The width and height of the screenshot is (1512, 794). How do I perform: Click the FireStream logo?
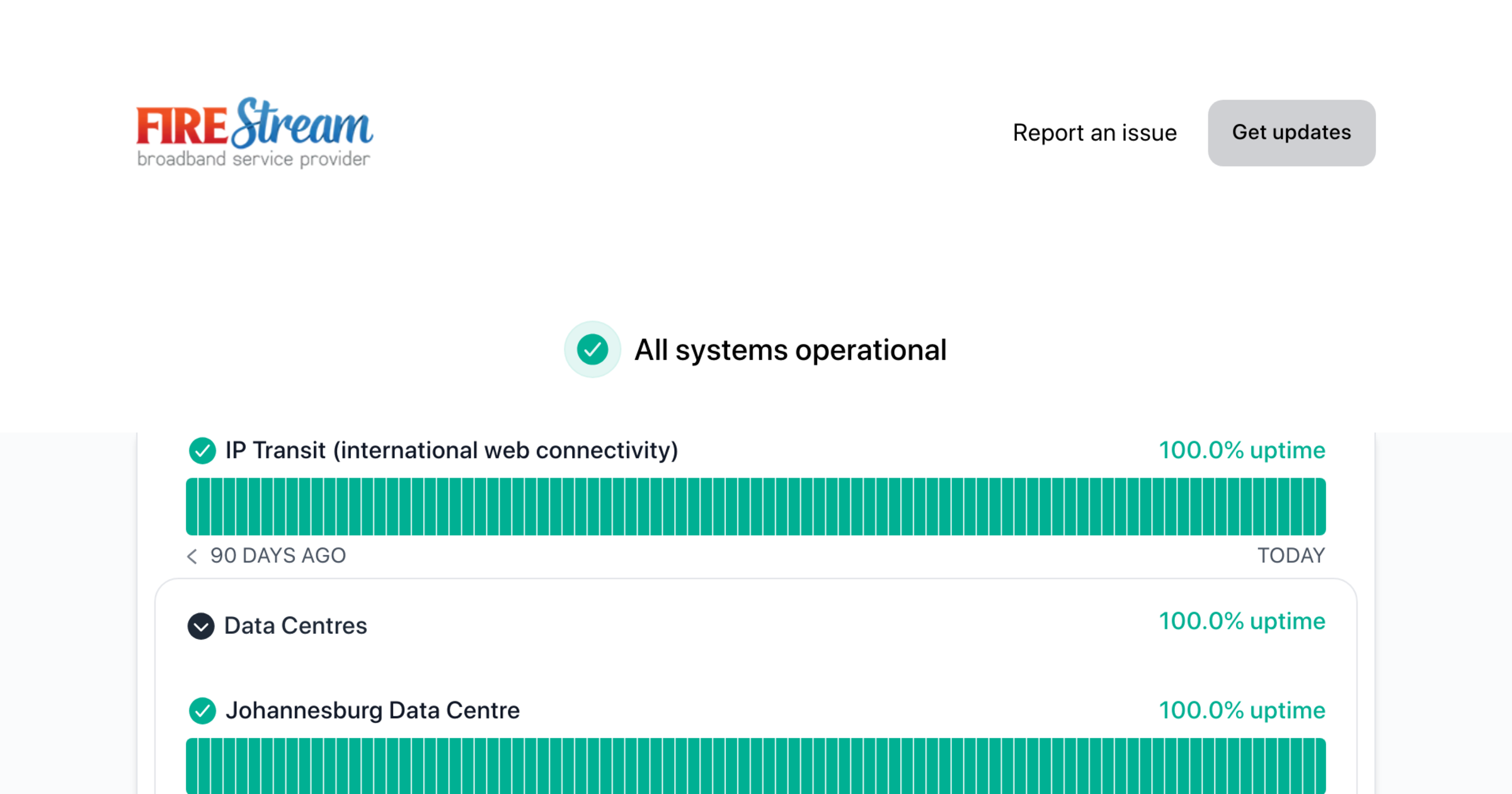tap(255, 132)
